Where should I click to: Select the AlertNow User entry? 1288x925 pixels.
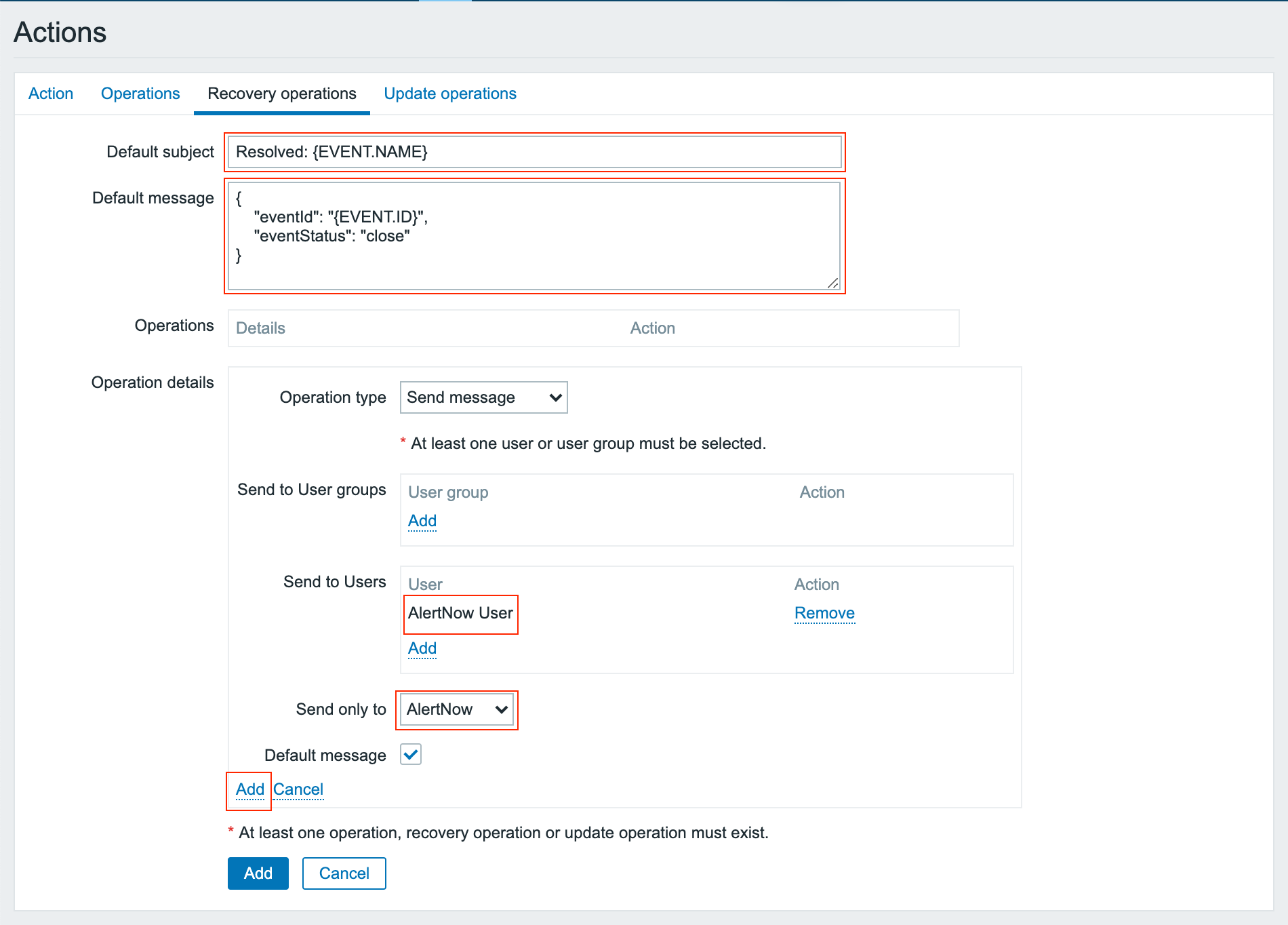click(x=460, y=613)
